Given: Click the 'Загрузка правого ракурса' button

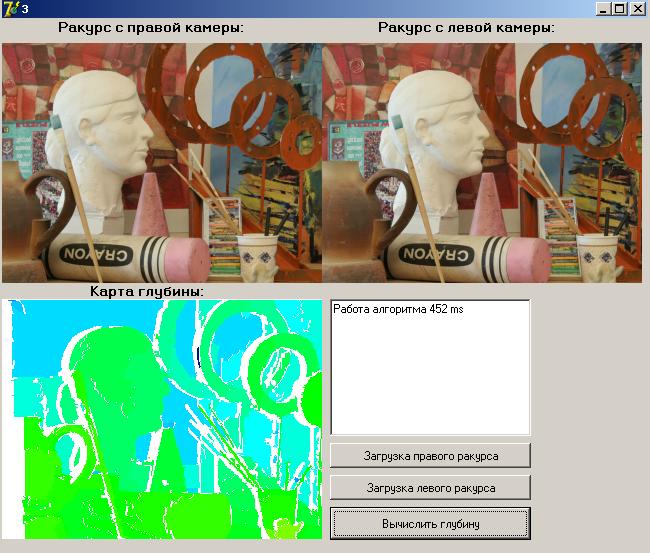Looking at the screenshot, I should (x=430, y=456).
